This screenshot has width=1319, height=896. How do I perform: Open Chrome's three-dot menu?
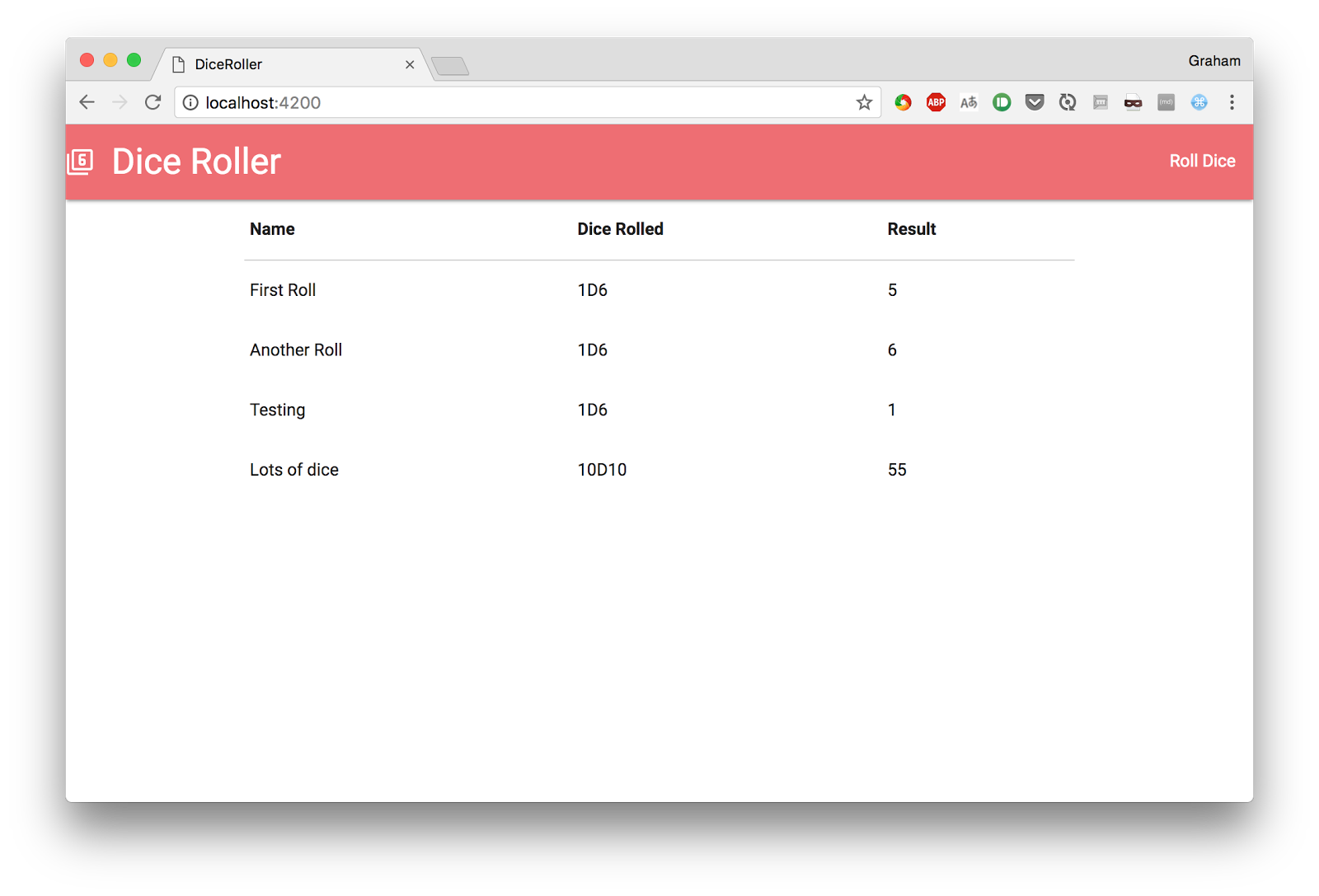point(1232,102)
